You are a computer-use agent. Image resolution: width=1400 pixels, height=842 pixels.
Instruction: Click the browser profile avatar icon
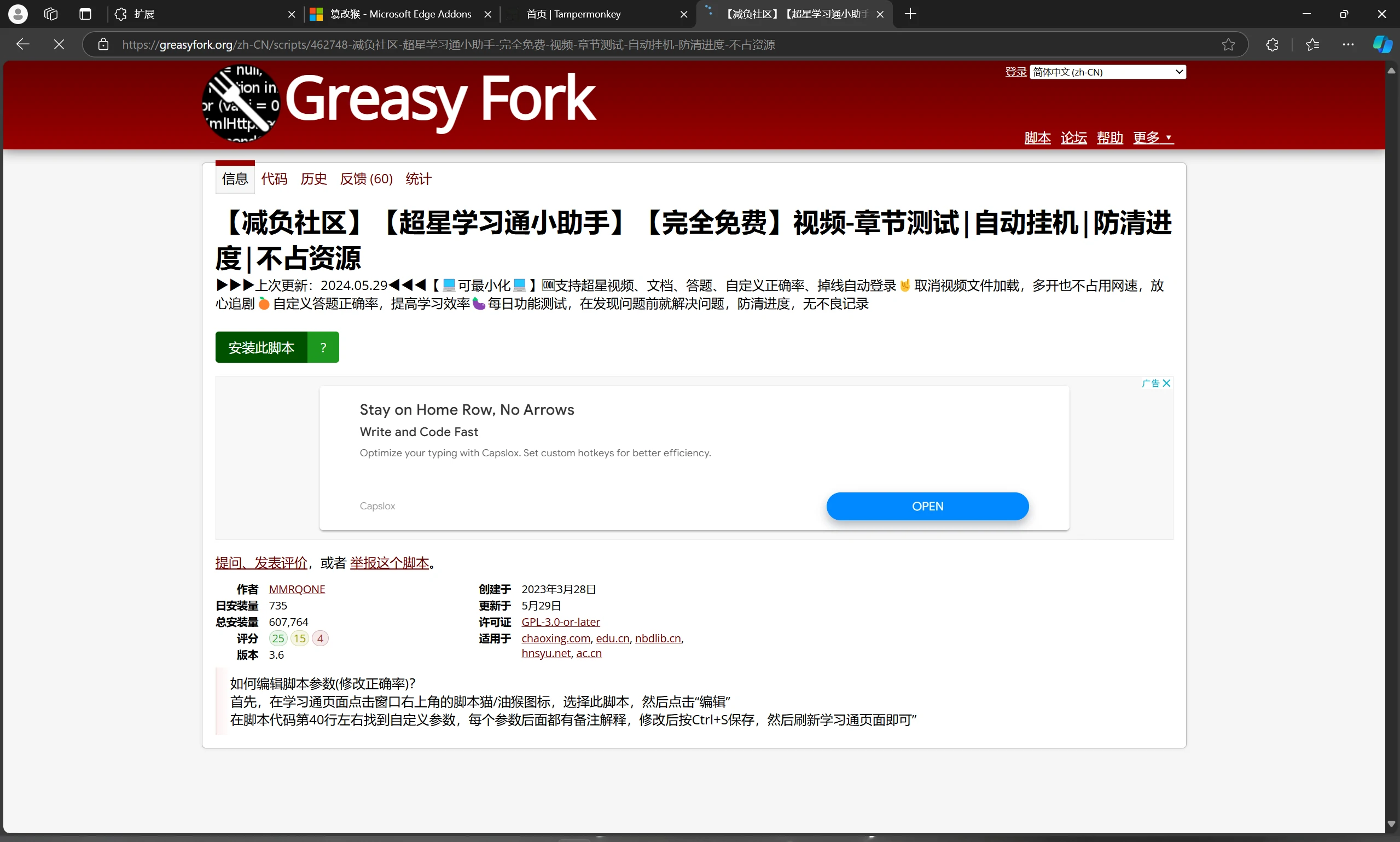[x=18, y=14]
